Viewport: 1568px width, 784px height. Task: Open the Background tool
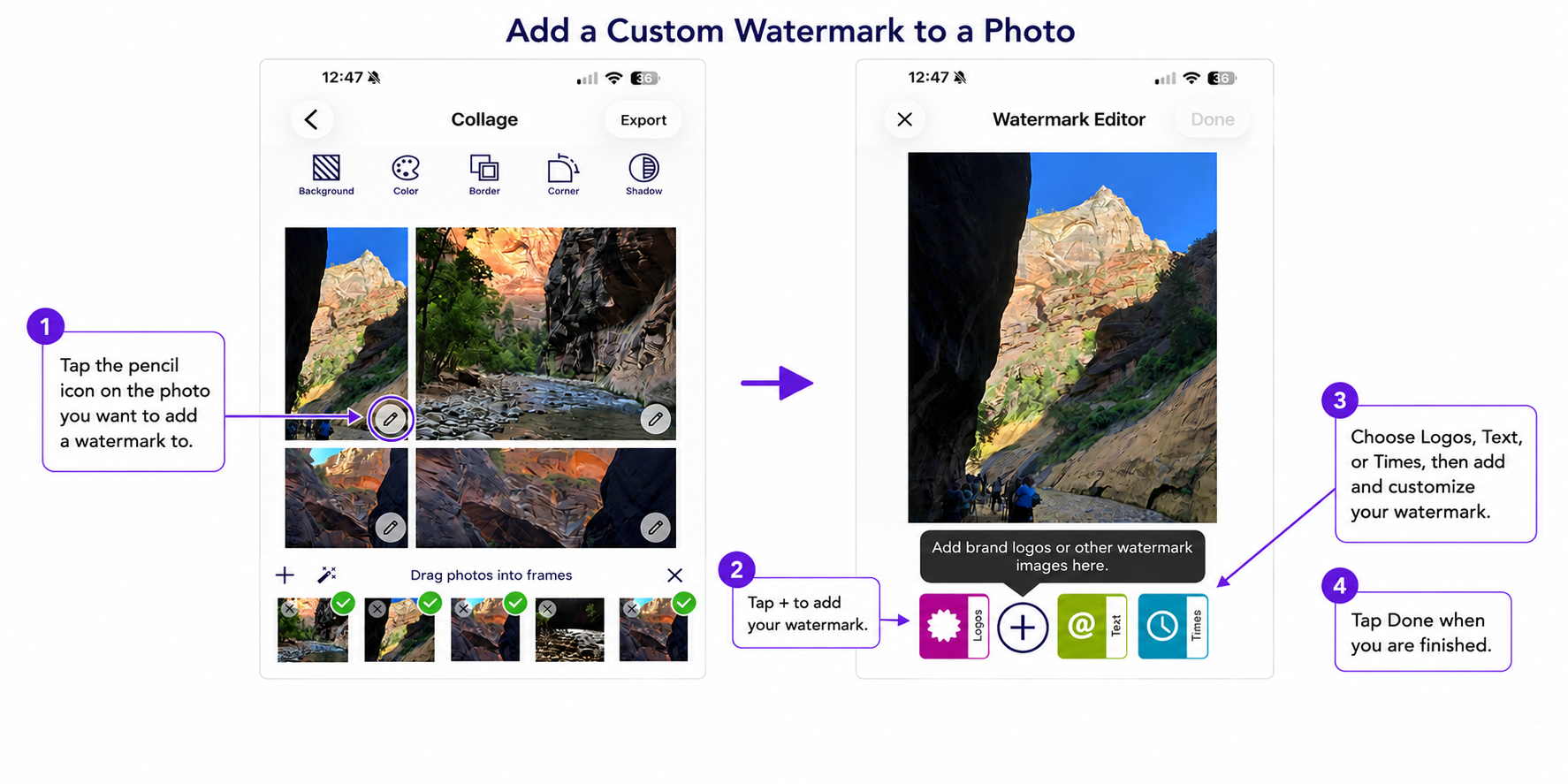coord(326,174)
